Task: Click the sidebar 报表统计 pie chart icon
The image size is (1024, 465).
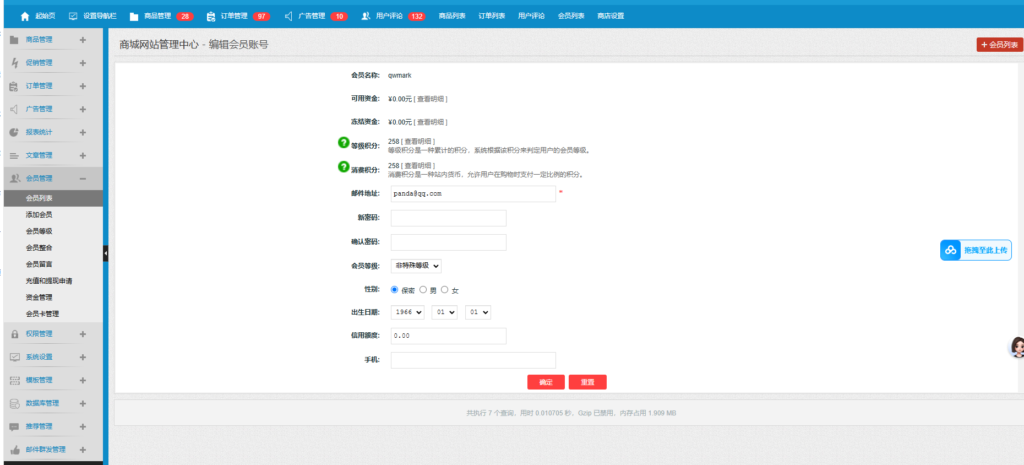Action: pos(14,132)
